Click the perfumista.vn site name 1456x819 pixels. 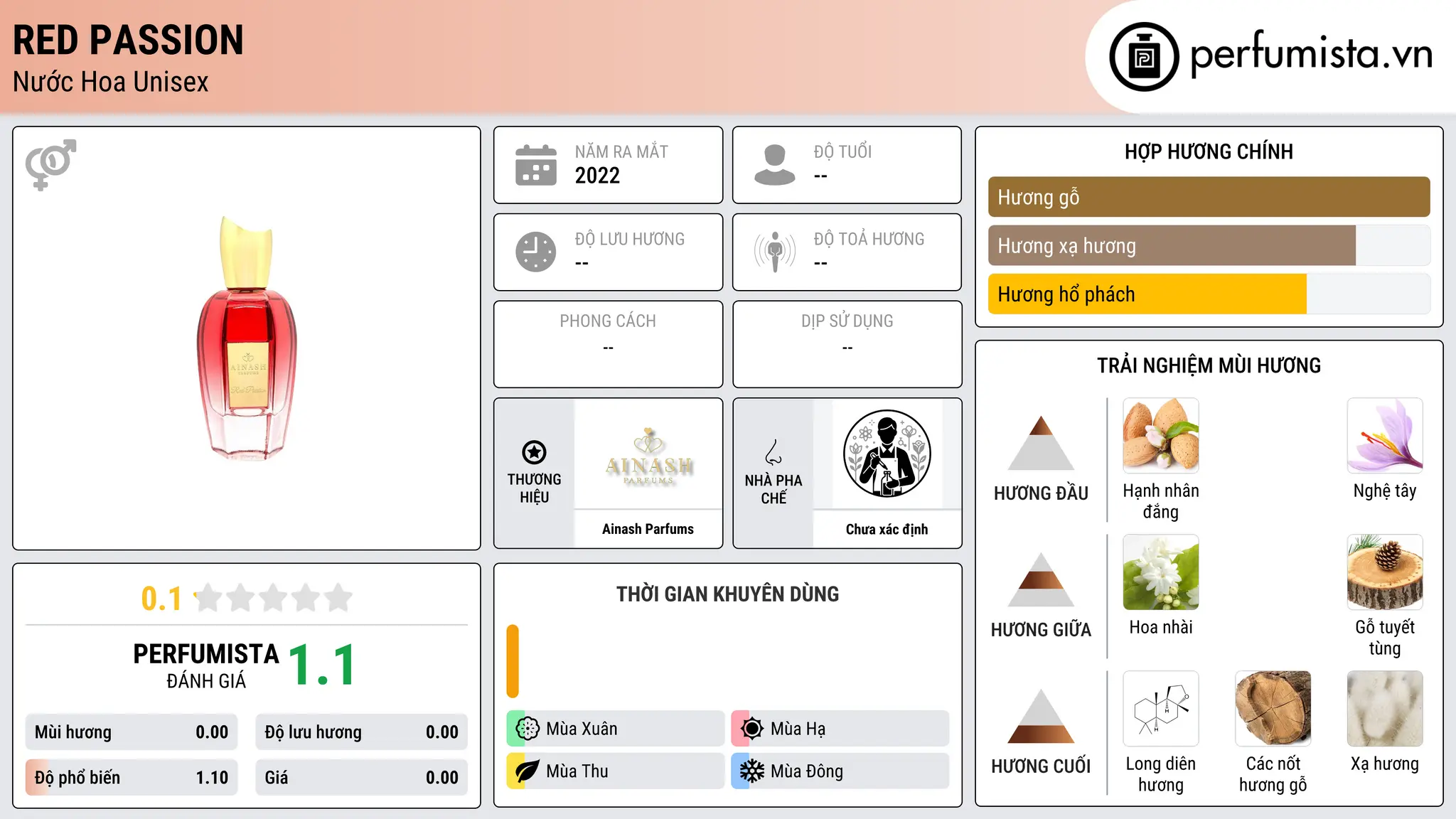click(1312, 54)
